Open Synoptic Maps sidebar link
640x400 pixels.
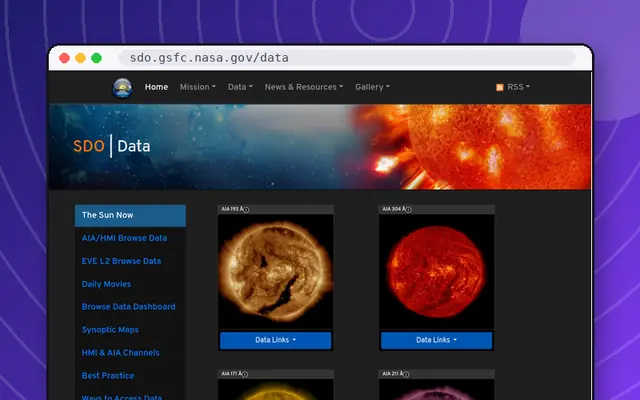[110, 330]
